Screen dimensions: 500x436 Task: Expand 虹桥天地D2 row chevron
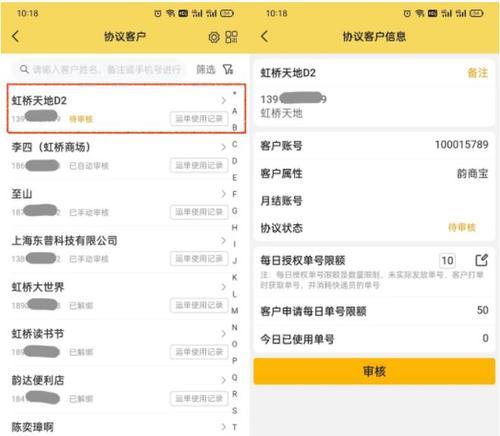click(224, 100)
